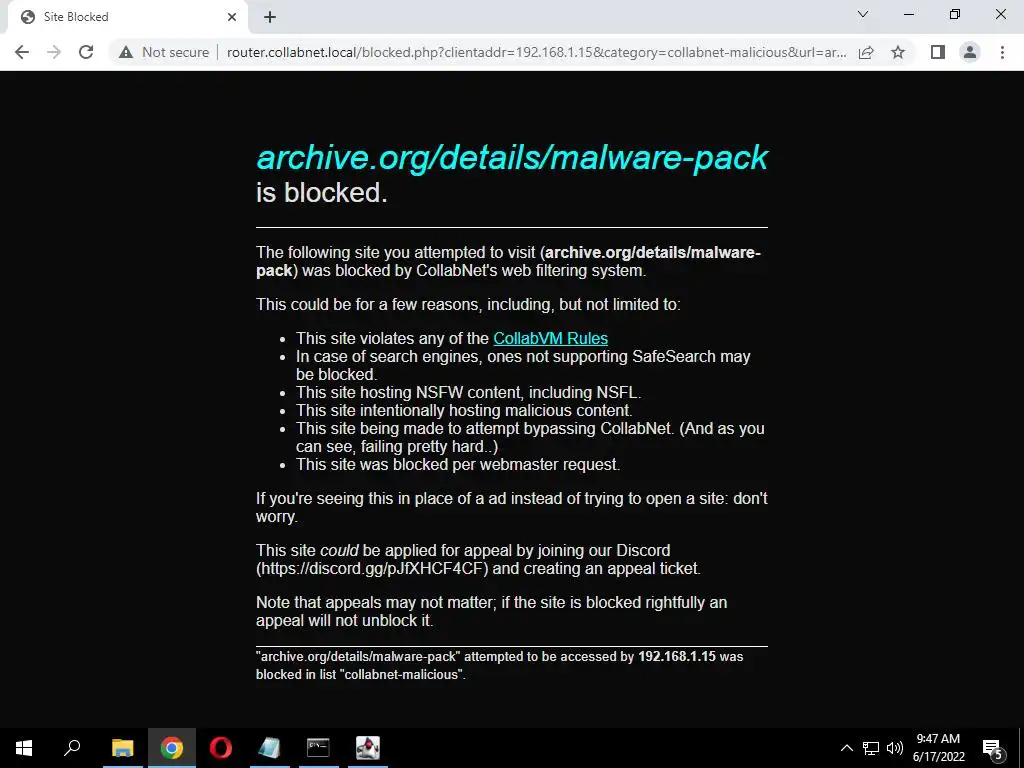Click the 192.168.1.15 address in the footer

677,656
